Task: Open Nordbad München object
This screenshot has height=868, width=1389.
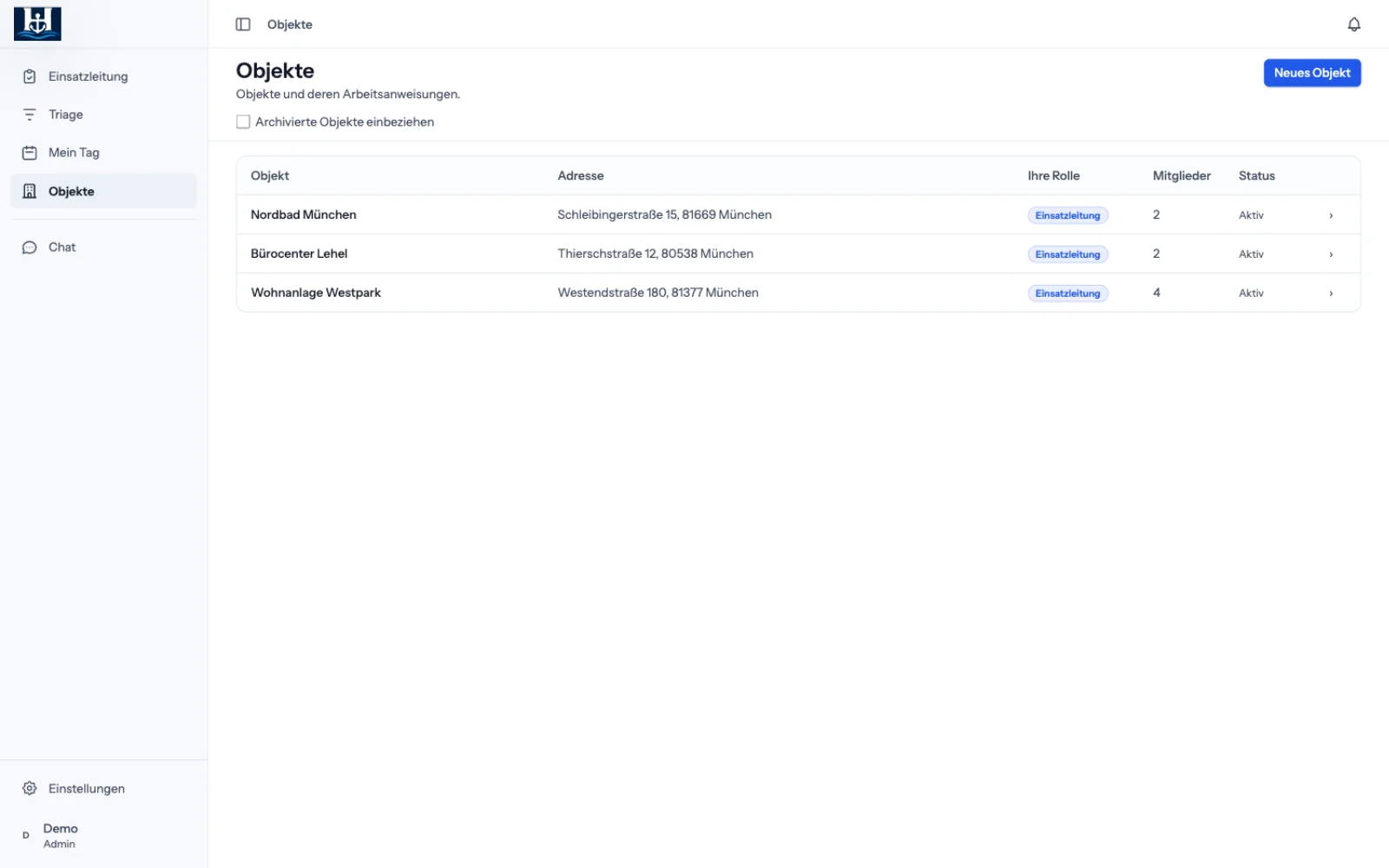Action: (303, 214)
